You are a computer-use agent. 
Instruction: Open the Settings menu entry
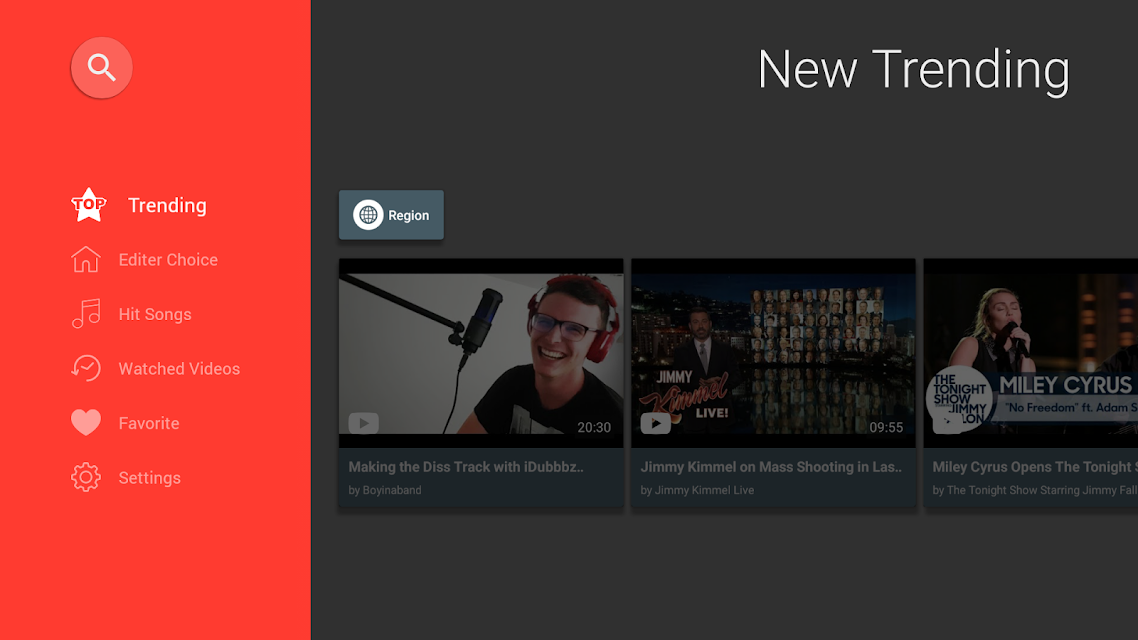(150, 477)
